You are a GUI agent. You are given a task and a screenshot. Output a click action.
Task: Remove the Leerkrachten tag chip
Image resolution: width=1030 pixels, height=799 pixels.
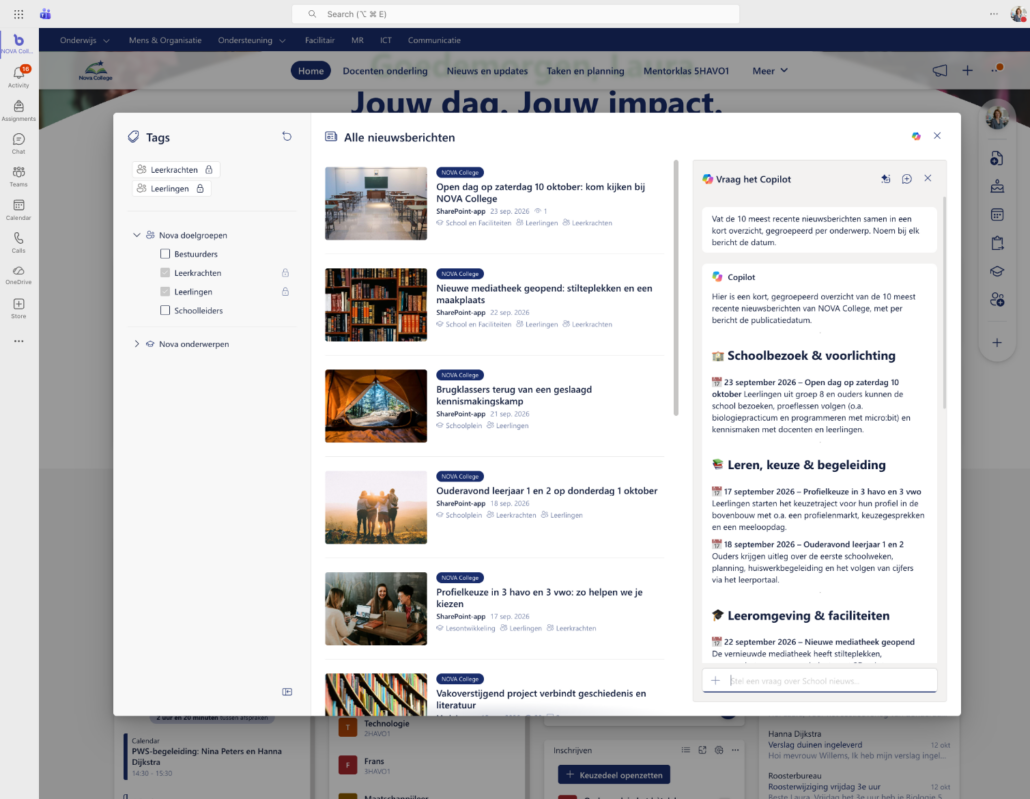(x=175, y=170)
